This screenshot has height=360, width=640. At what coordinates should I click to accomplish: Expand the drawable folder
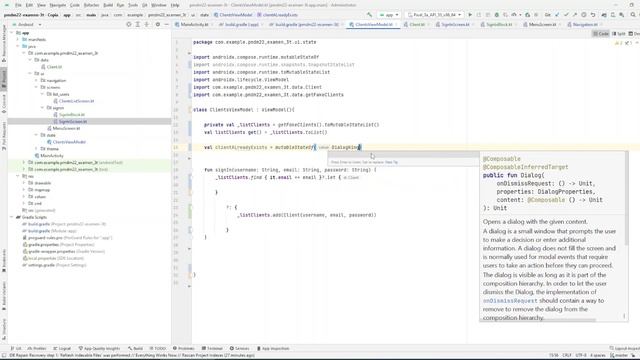click(x=24, y=183)
